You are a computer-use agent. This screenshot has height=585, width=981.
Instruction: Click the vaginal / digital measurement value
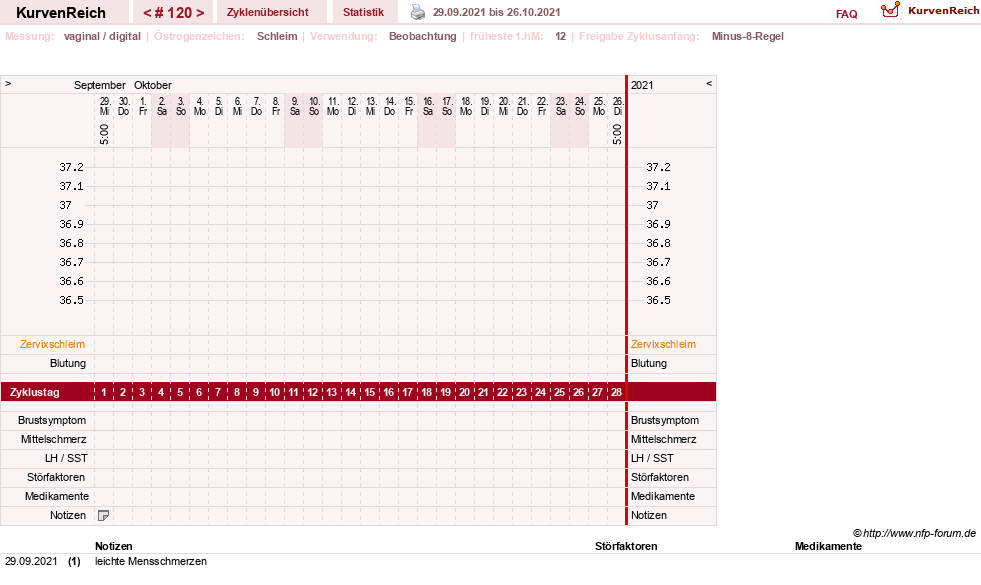(102, 36)
